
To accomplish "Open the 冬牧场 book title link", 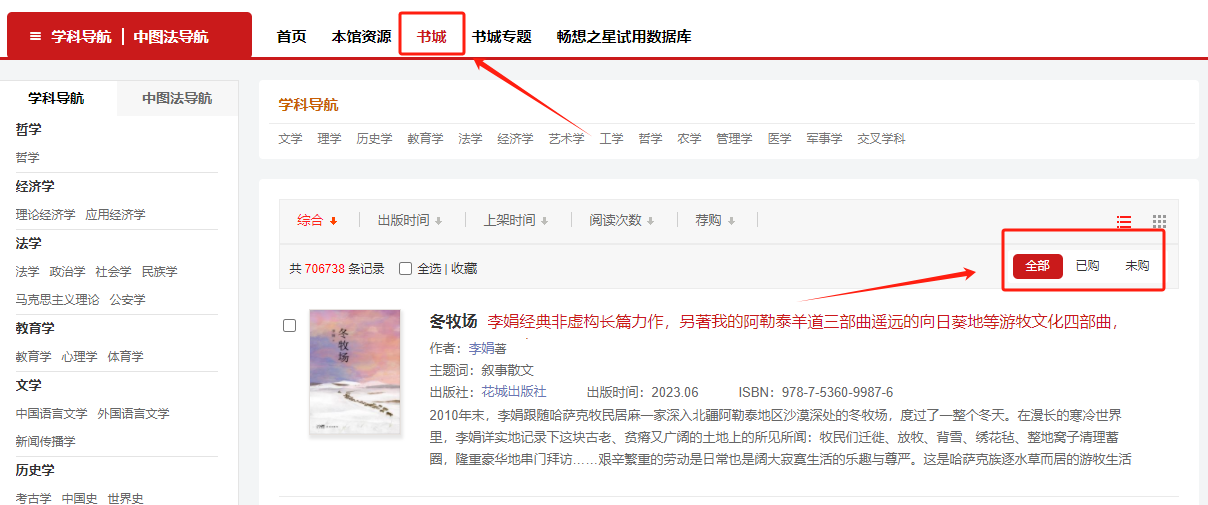I will pos(453,322).
